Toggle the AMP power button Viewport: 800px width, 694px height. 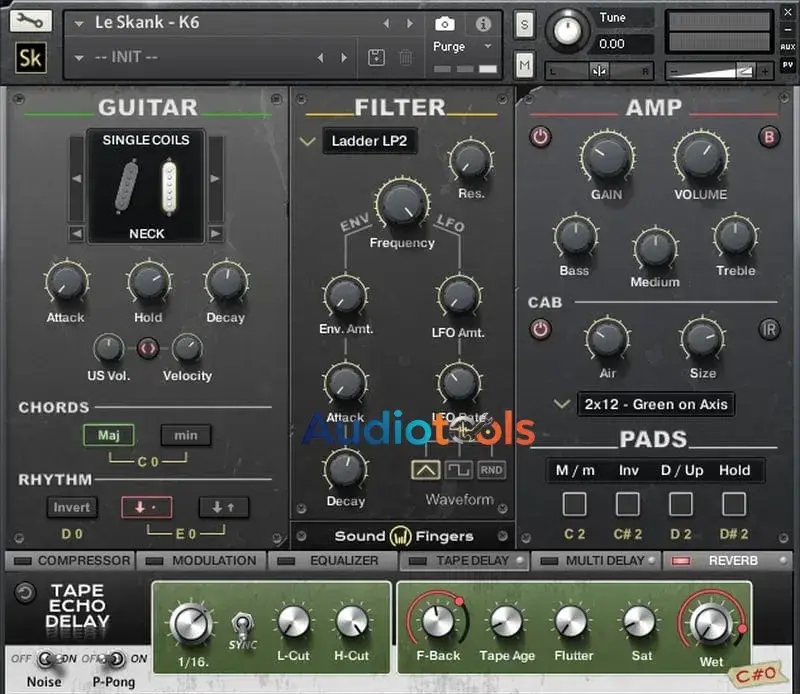(541, 137)
